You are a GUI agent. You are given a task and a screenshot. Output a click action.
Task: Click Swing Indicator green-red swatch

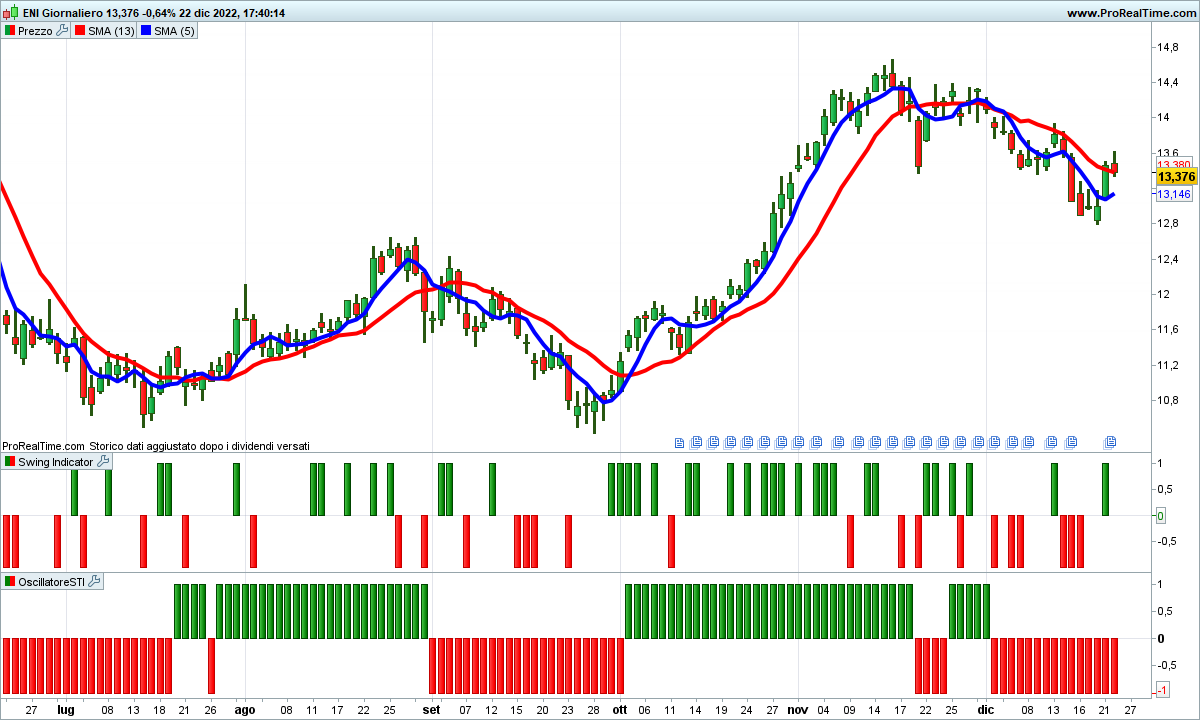pyautogui.click(x=10, y=462)
